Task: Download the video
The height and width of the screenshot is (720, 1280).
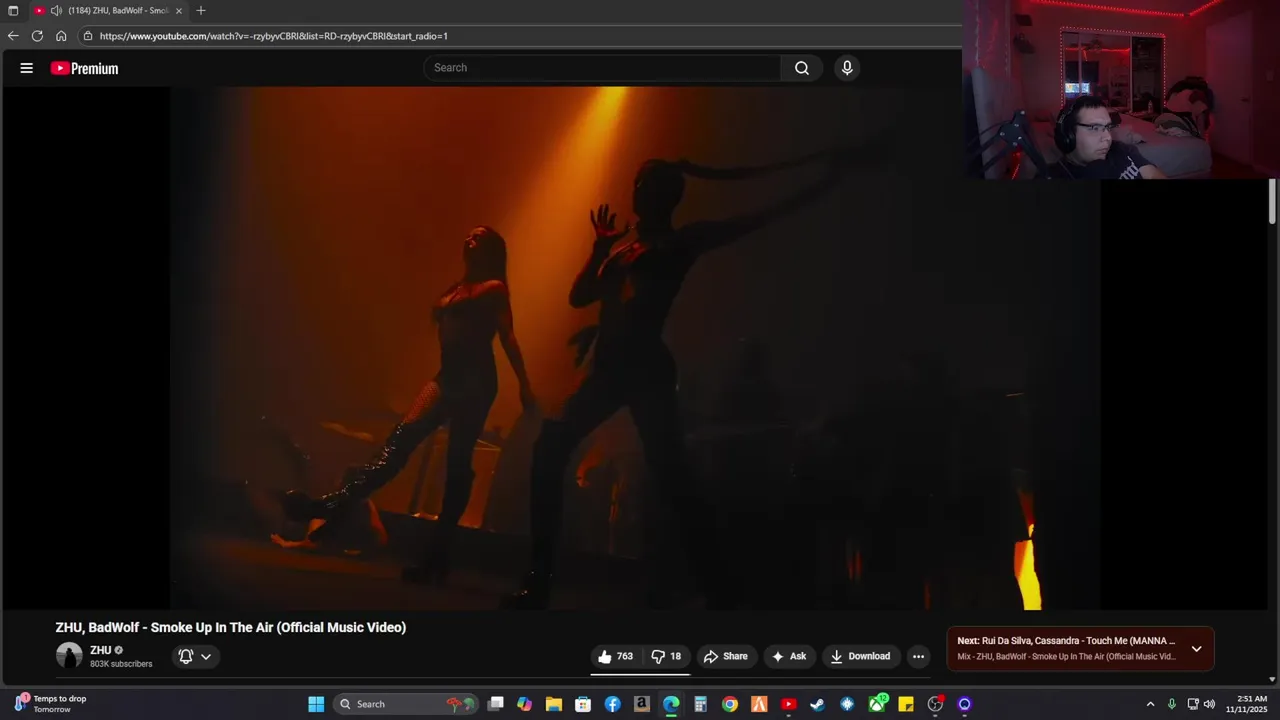Action: pos(861,656)
